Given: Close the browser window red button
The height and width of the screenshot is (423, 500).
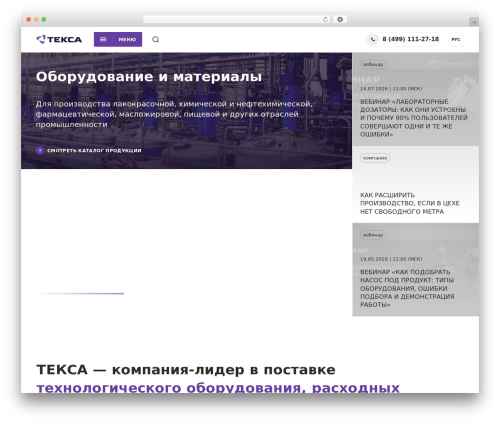Looking at the screenshot, I should point(29,19).
